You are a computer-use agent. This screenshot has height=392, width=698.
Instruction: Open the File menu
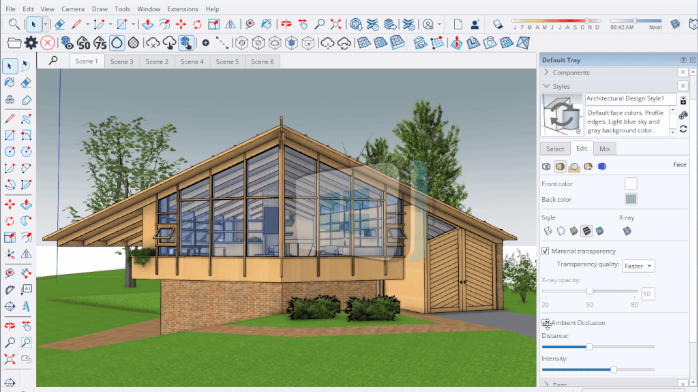tap(10, 9)
